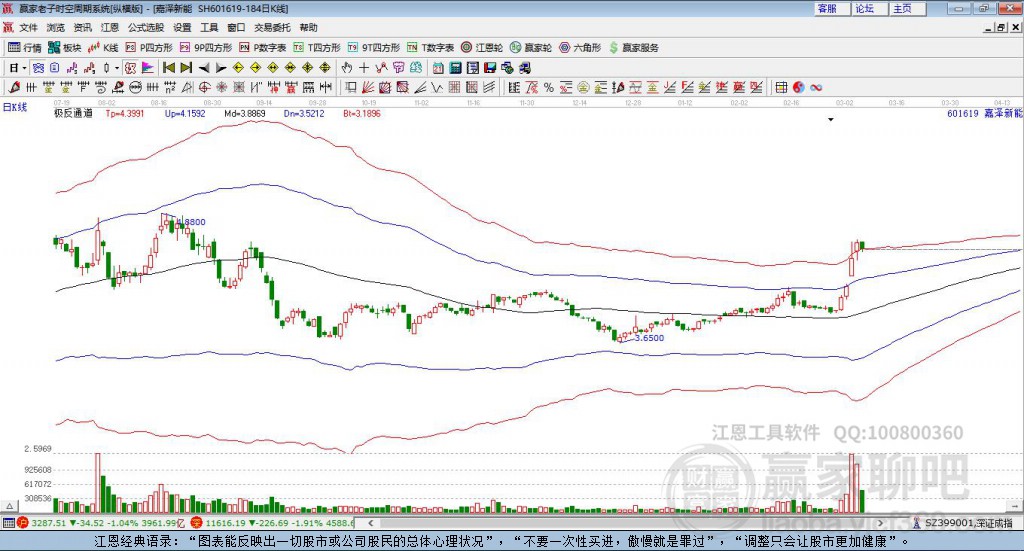
Task: Click the 极反通道 indicator name
Action: point(73,114)
